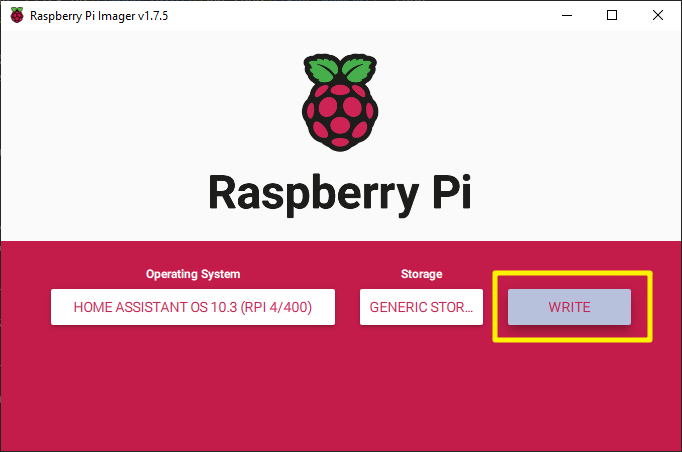Click the "Operating System" label
Screen dimensions: 682x452
(193, 274)
